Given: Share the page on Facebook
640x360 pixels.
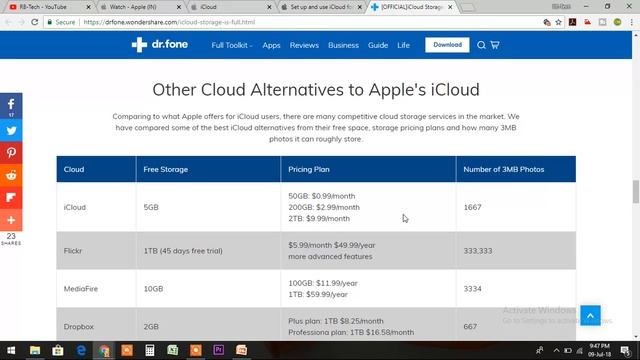Looking at the screenshot, I should pos(11,106).
